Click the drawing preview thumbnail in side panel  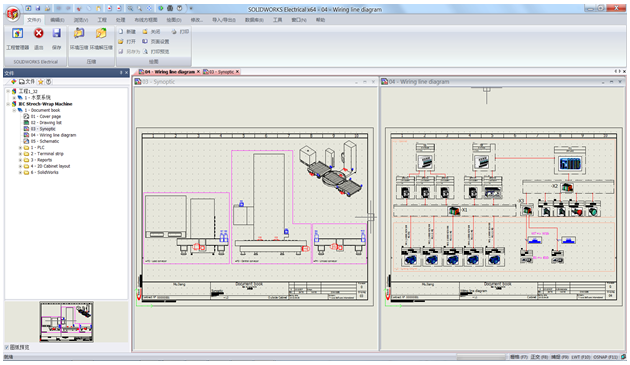(66, 322)
